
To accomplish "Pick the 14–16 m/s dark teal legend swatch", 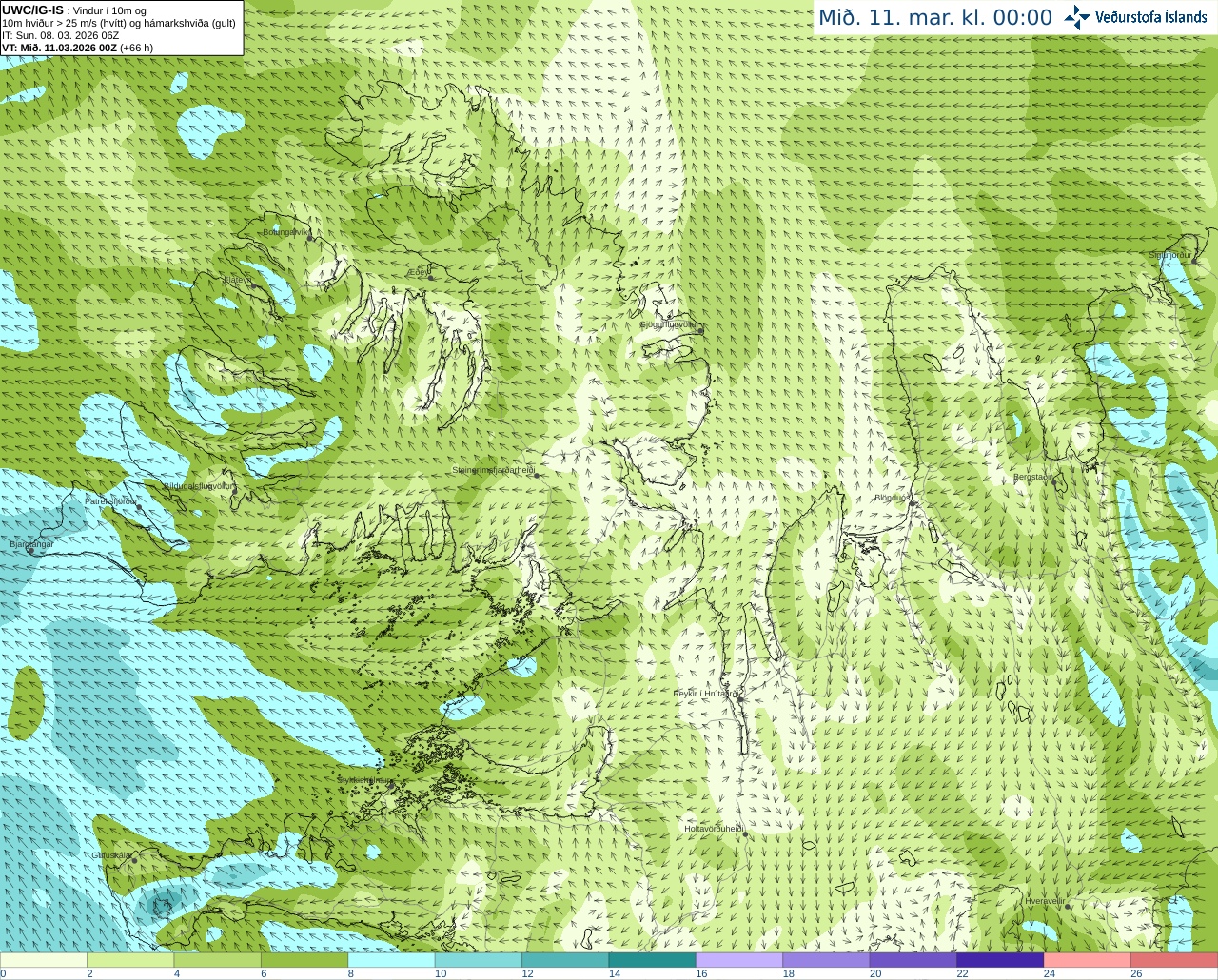I will tap(653, 960).
